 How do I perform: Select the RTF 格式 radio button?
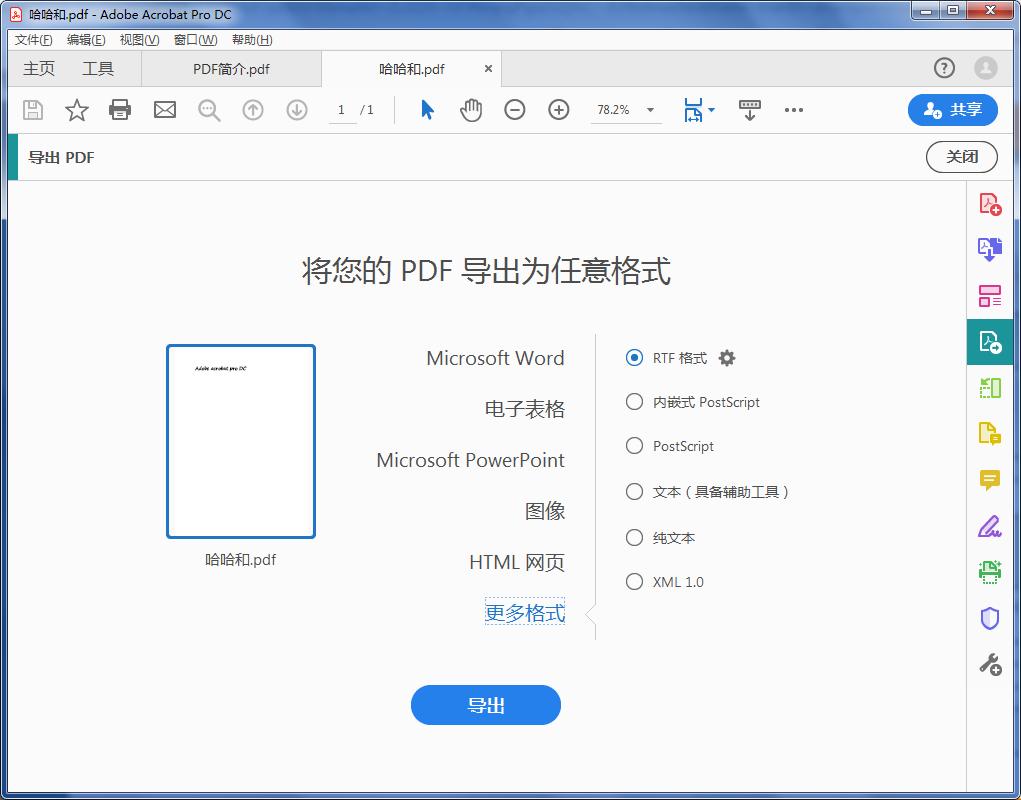[633, 357]
